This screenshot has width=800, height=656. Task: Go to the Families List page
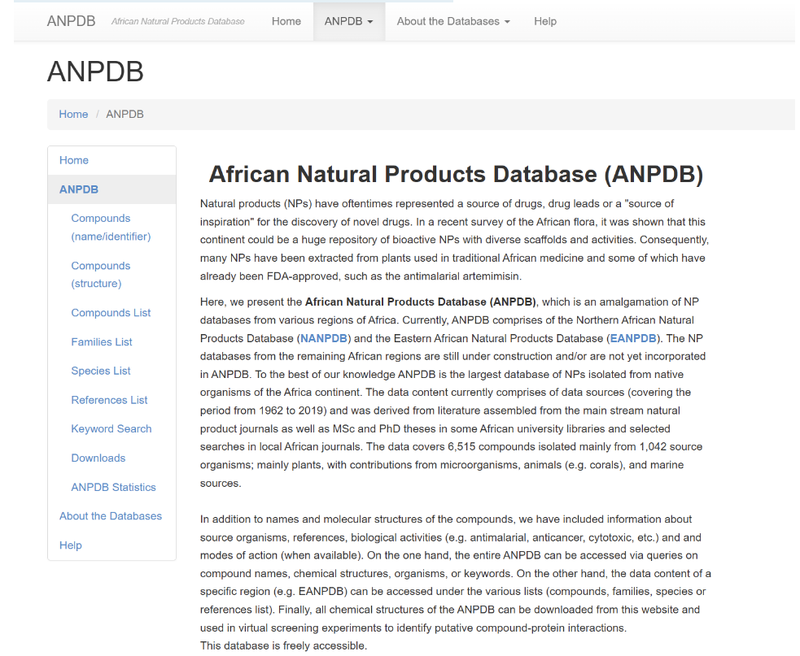point(101,342)
